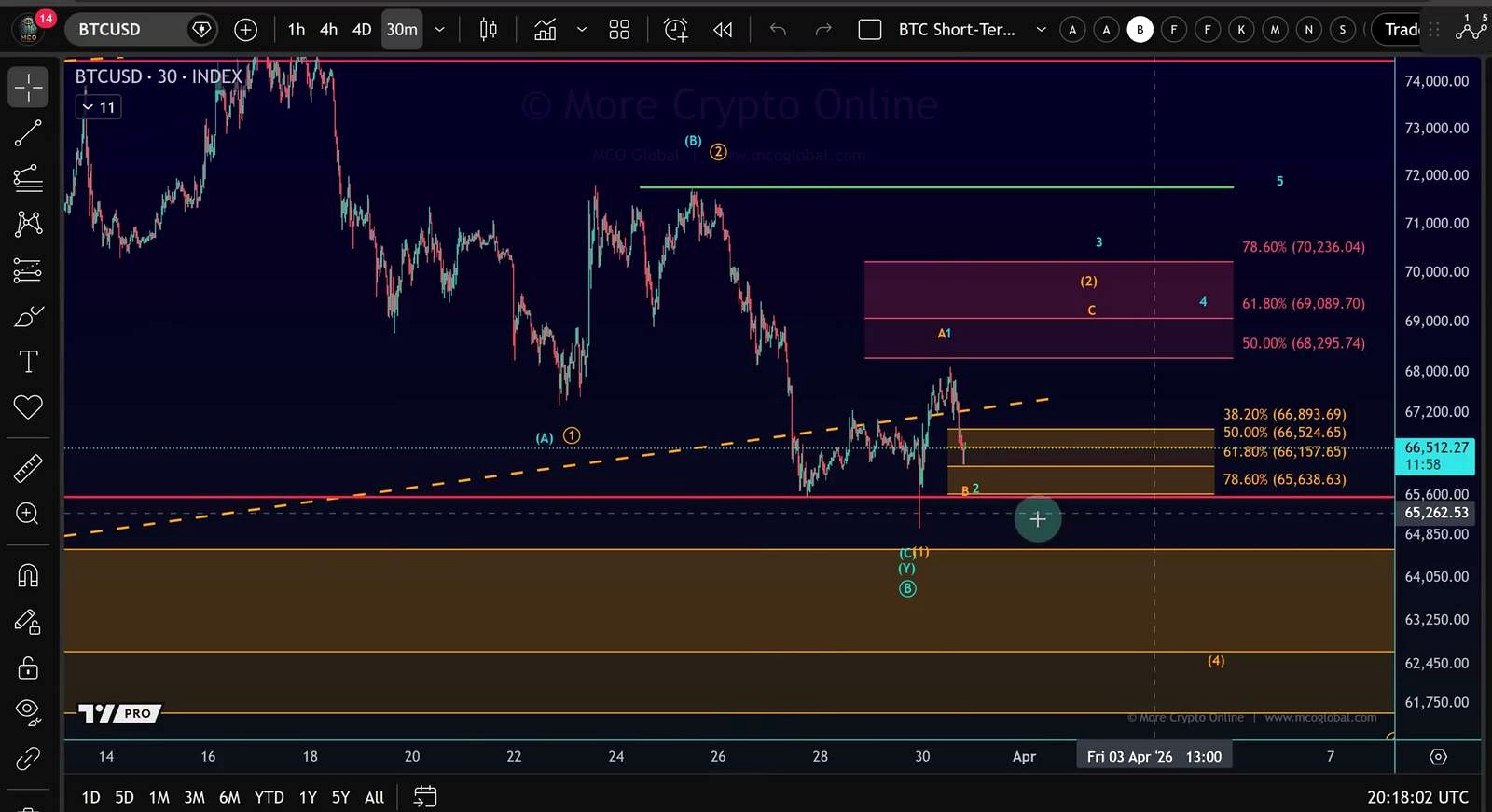The height and width of the screenshot is (812, 1492).
Task: Add a symbol to compare with the plus icon
Action: (x=245, y=30)
